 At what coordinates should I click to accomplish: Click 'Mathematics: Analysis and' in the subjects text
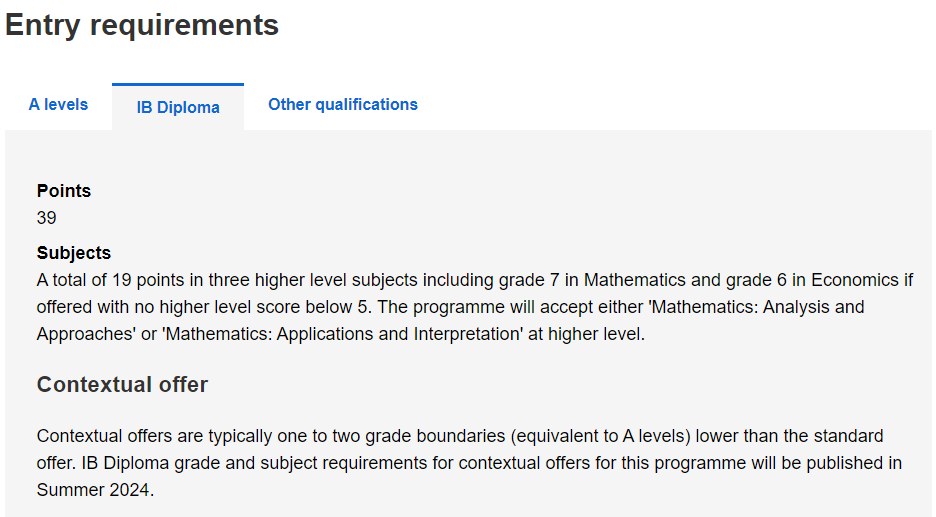click(x=758, y=307)
